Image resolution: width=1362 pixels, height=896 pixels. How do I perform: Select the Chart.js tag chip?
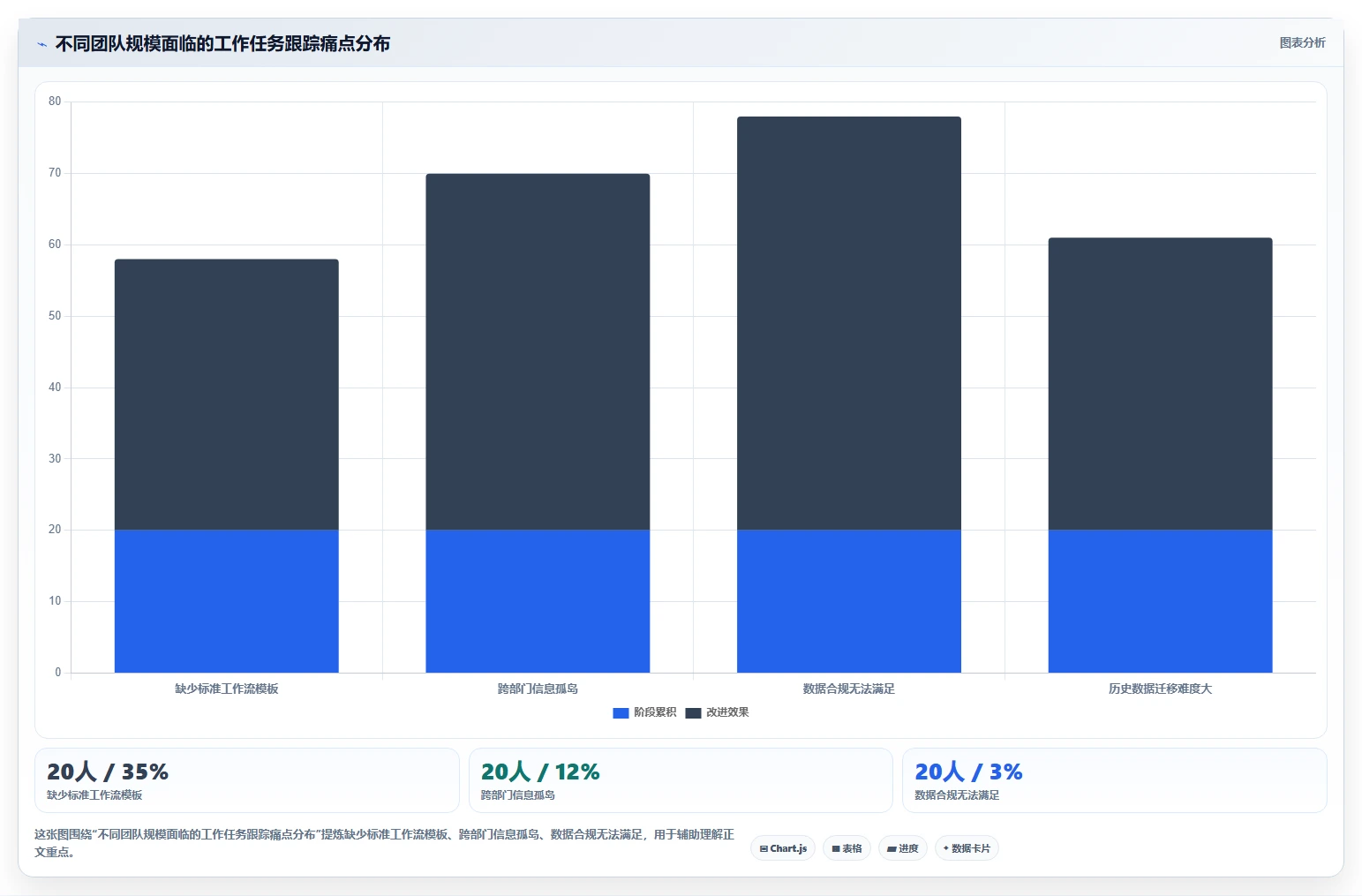point(783,848)
